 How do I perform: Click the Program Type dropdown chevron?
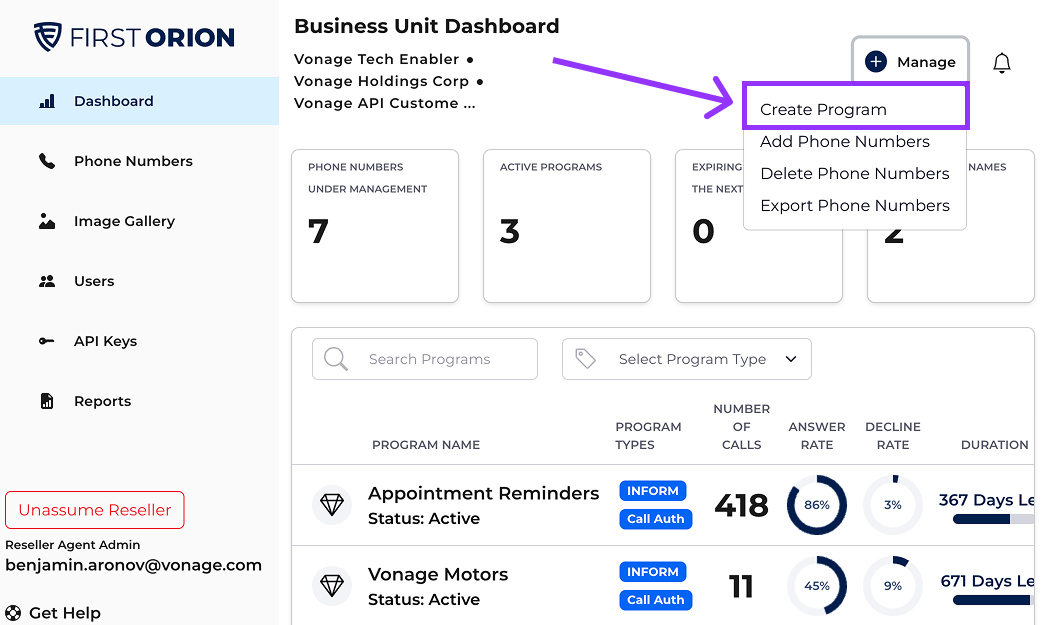coord(791,359)
